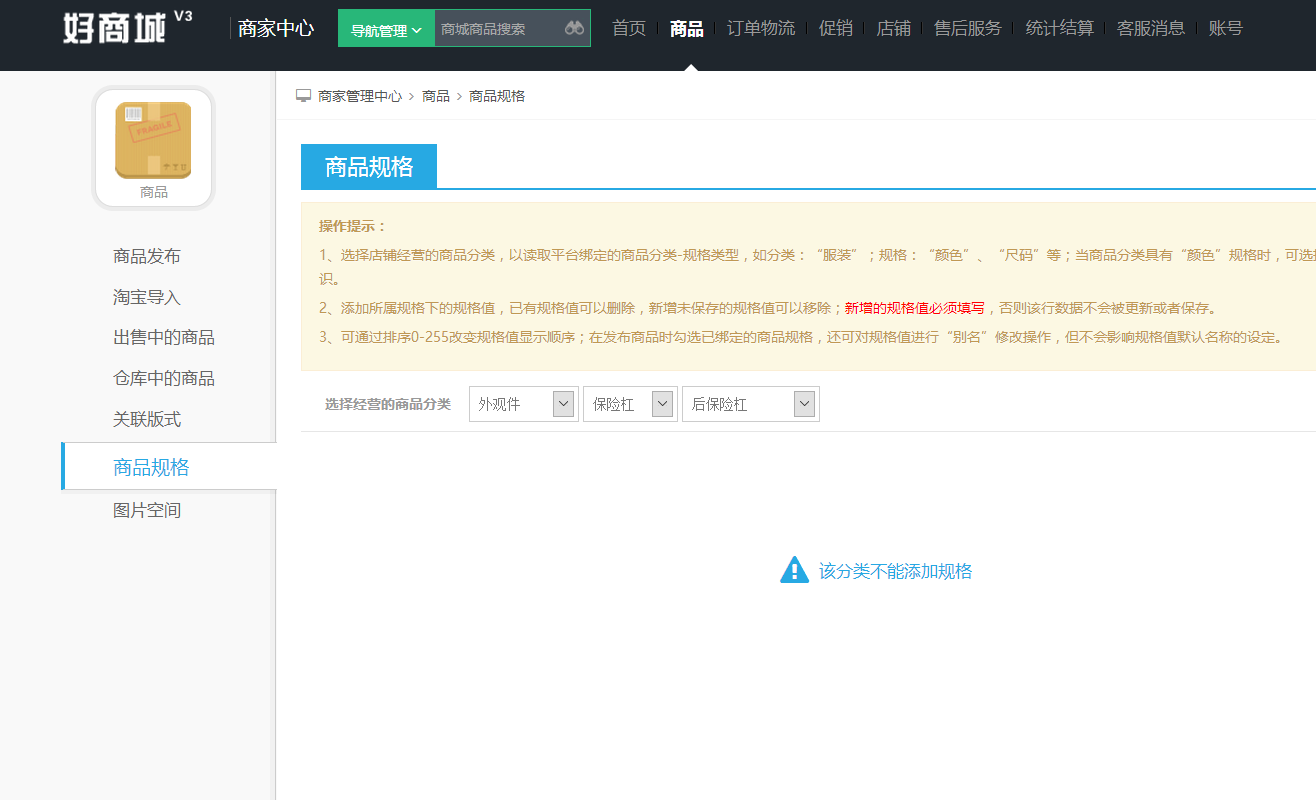
Task: Open 关联版式 in sidebar
Action: (147, 419)
